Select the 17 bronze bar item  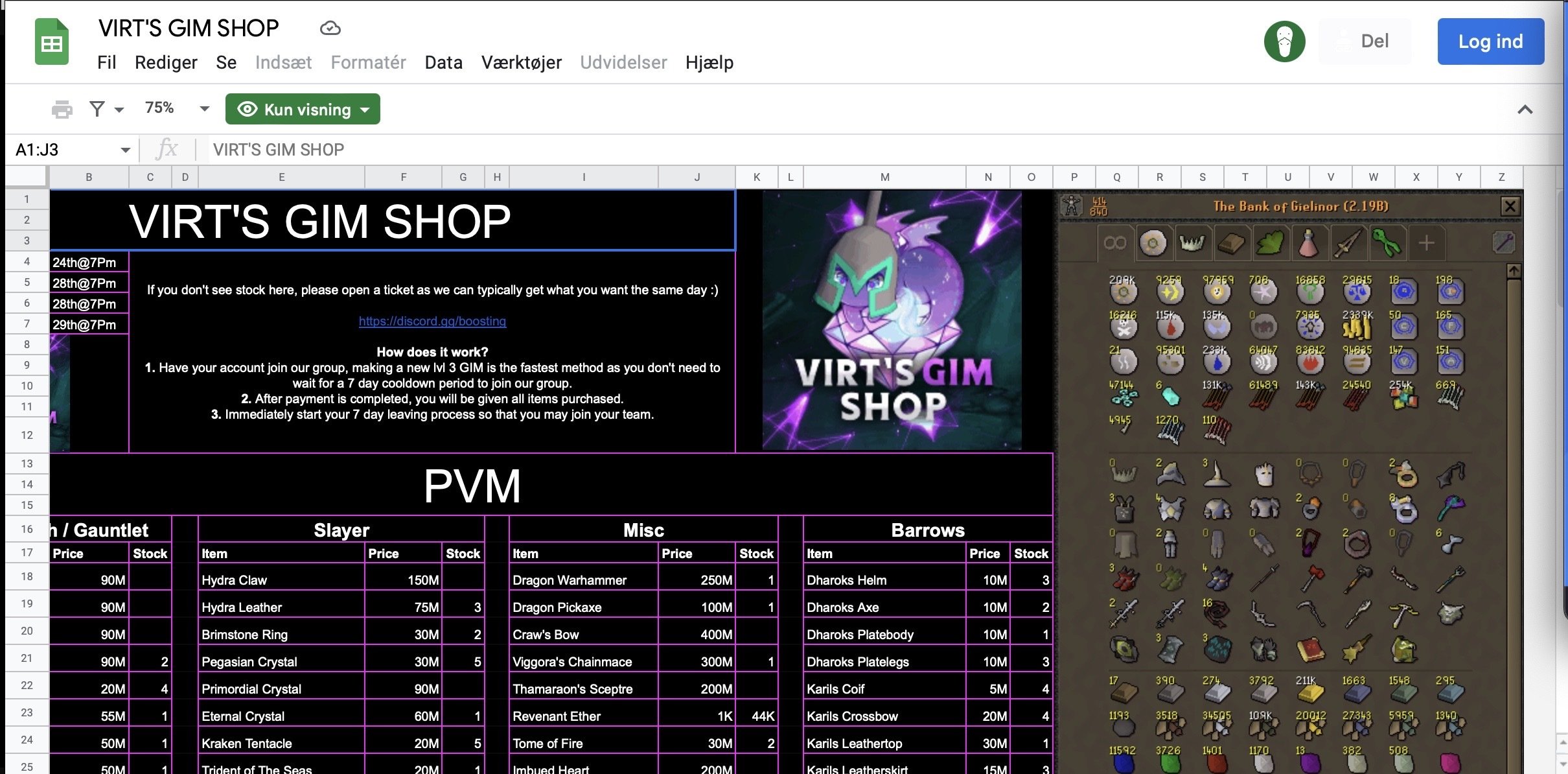(x=1124, y=690)
